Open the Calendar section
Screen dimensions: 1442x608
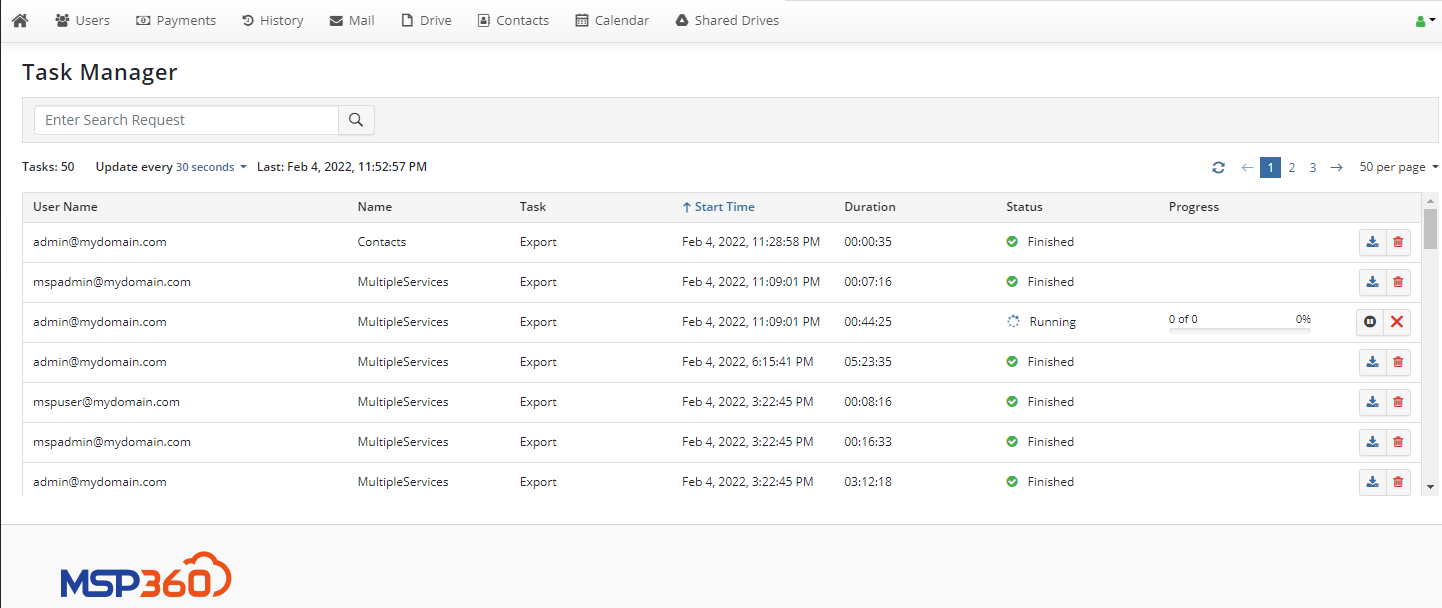tap(612, 20)
